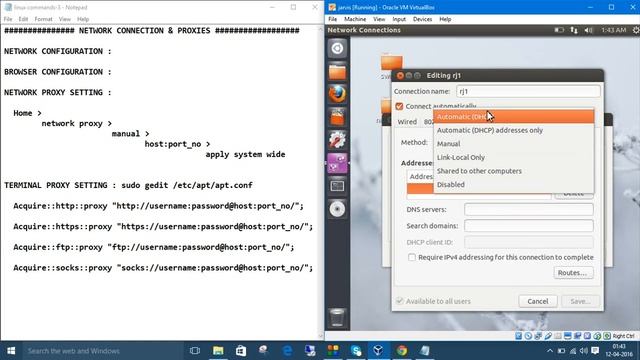Open the workspace switcher launcher icon
640x360 pixels.
coord(337,186)
